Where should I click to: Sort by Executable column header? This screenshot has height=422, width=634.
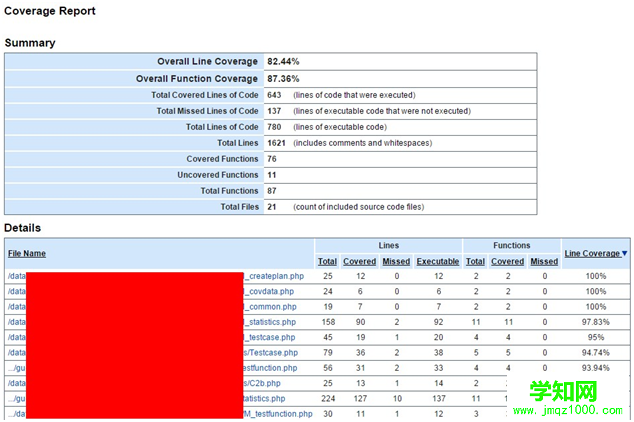coord(438,262)
